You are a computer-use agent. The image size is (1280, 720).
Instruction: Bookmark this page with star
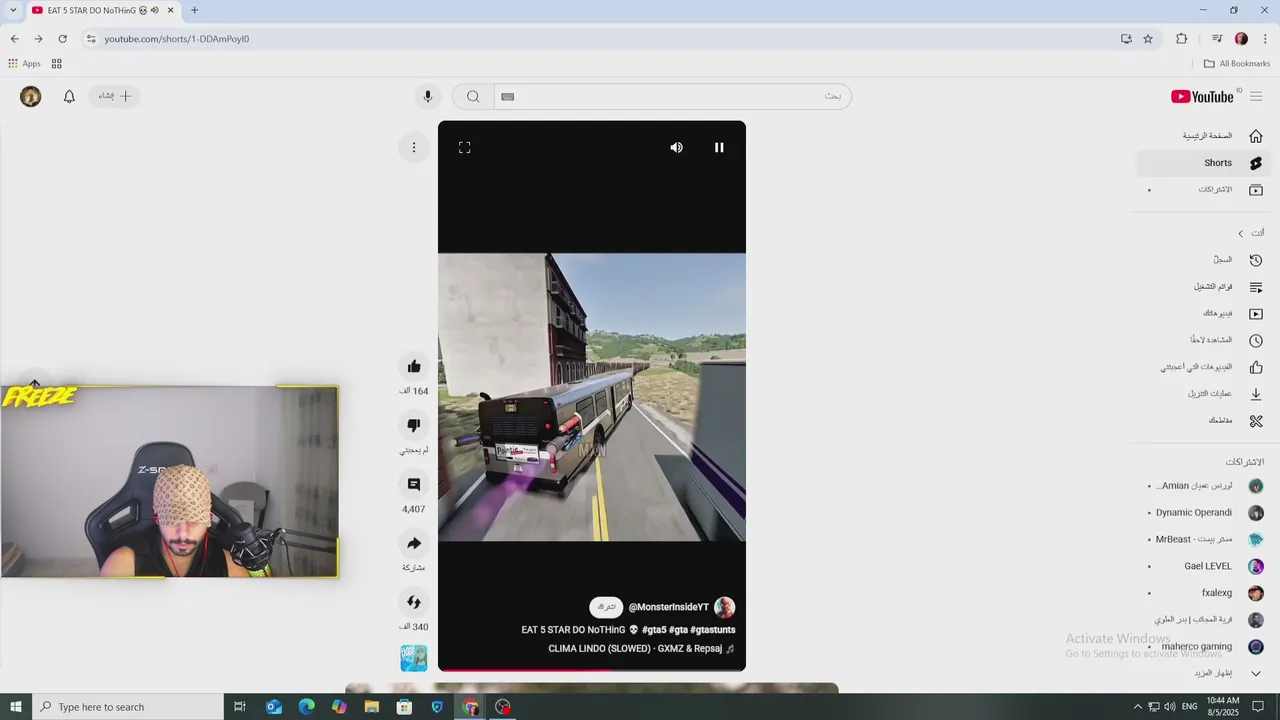pyautogui.click(x=1148, y=39)
